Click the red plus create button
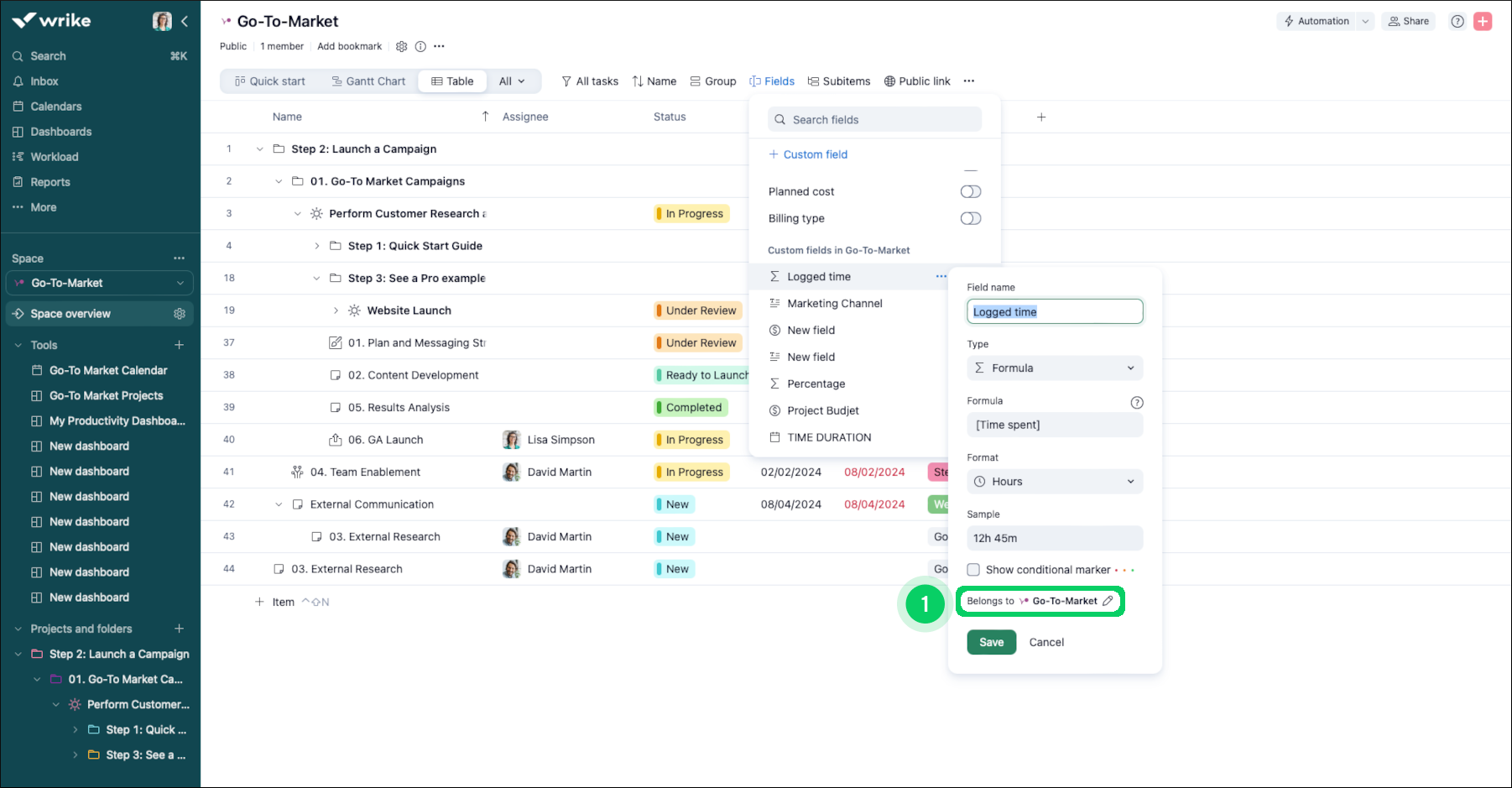 click(x=1483, y=22)
